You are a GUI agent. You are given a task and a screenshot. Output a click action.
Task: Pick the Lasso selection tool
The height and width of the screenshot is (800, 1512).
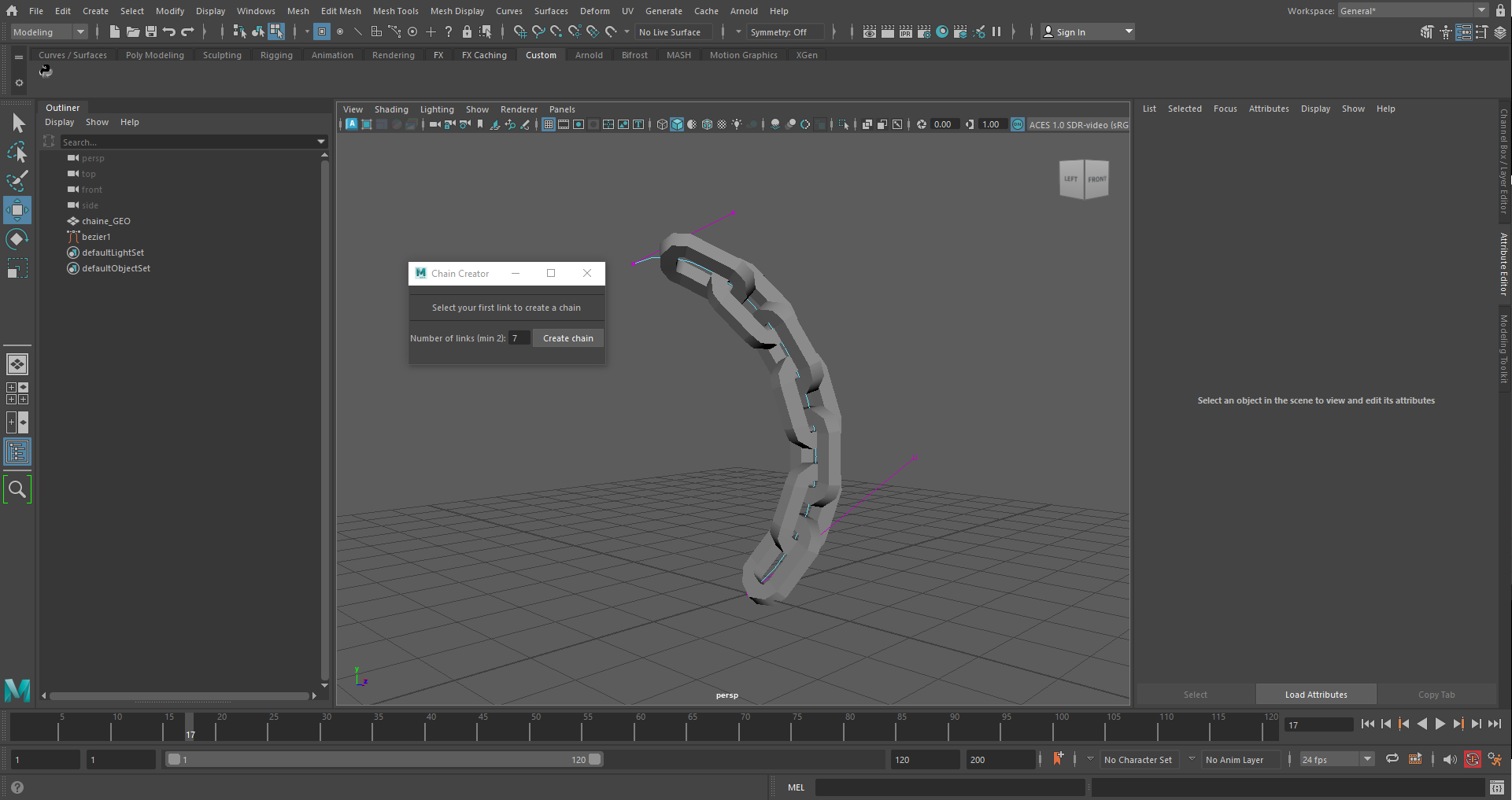(17, 153)
